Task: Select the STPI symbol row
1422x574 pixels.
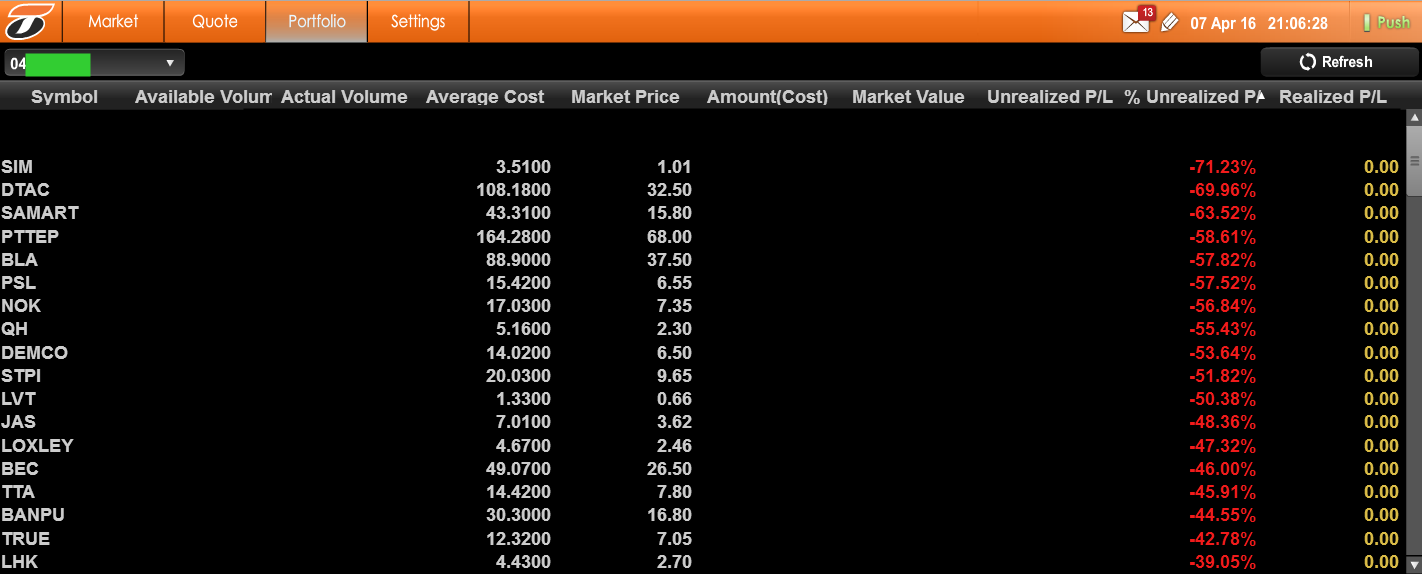Action: click(703, 376)
